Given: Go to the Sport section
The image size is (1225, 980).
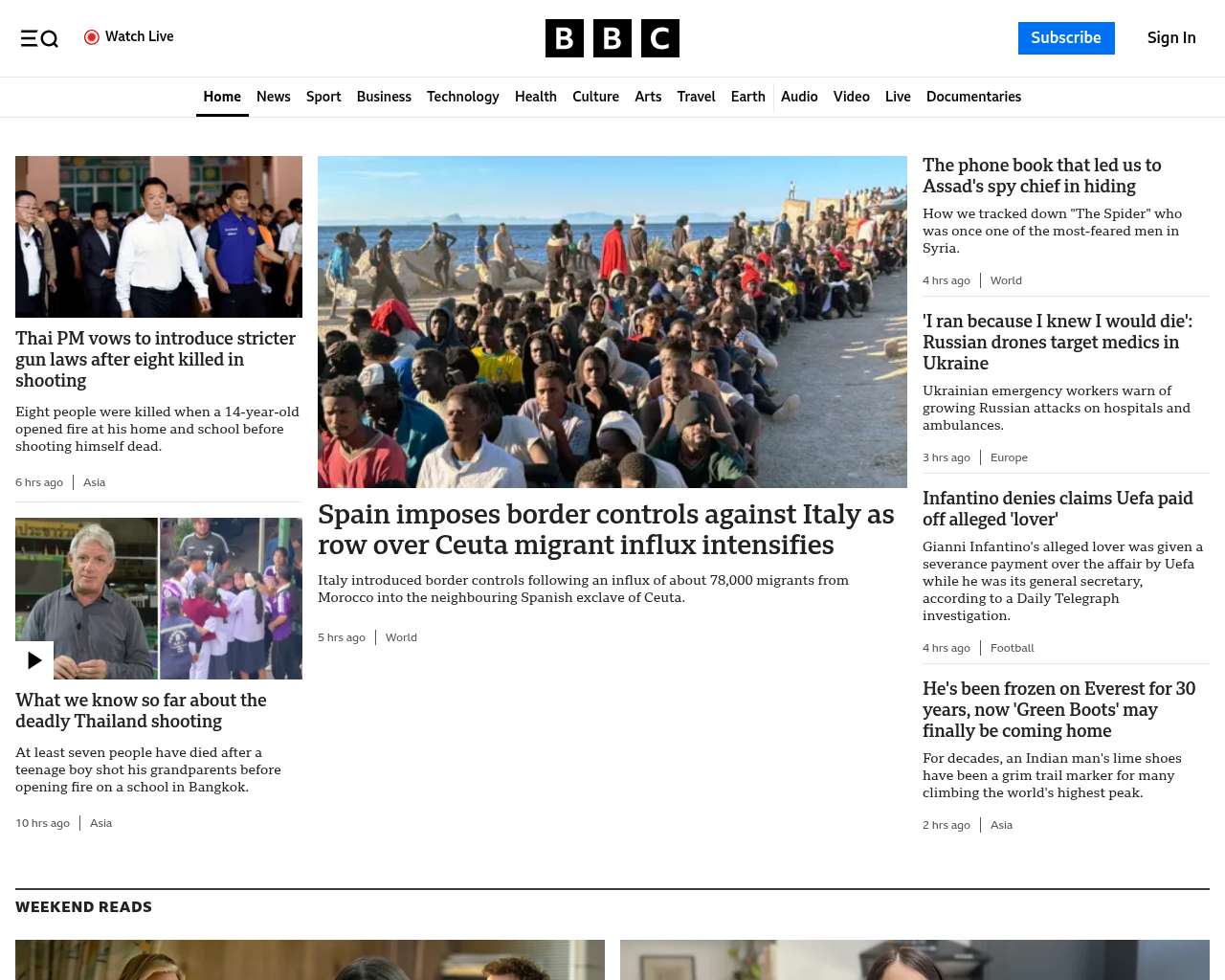Looking at the screenshot, I should pos(323,97).
